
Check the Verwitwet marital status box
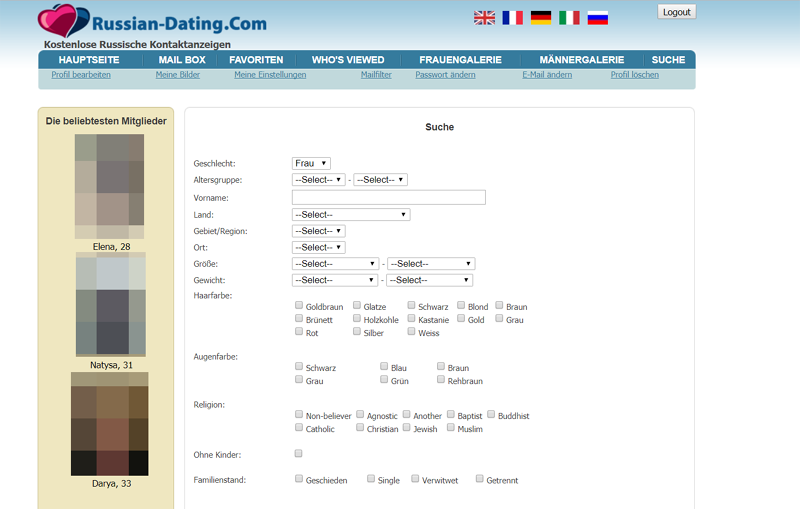[415, 478]
